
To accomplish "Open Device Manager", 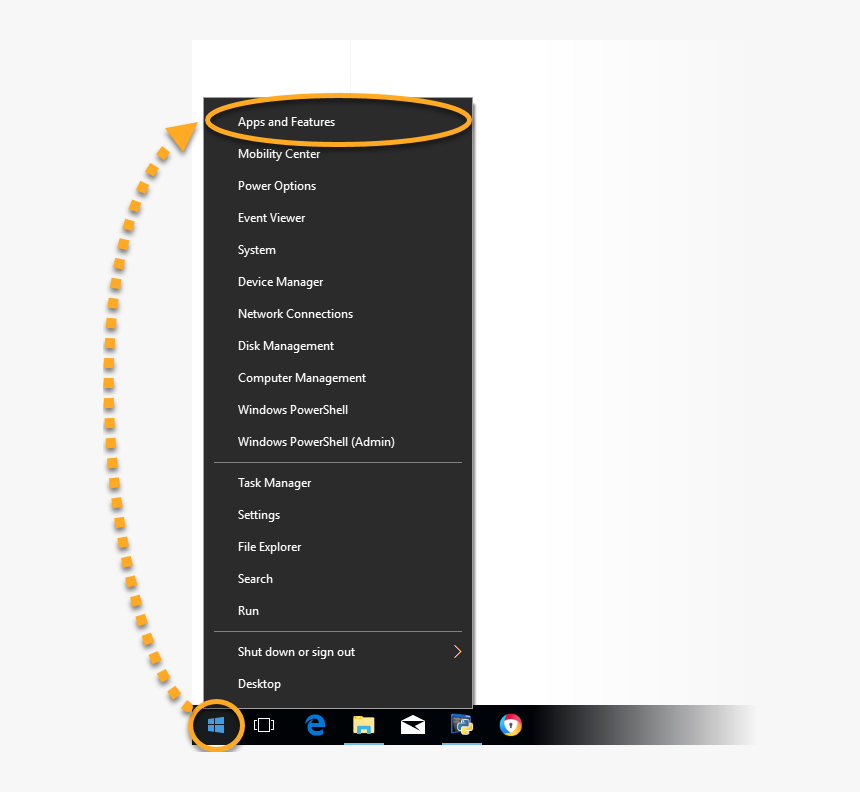I will [x=280, y=281].
